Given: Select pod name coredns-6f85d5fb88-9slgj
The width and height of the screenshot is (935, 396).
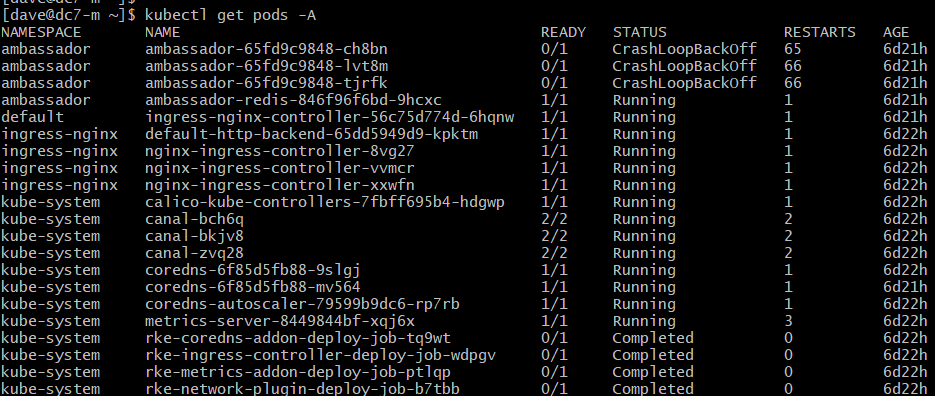Looking at the screenshot, I should [252, 270].
